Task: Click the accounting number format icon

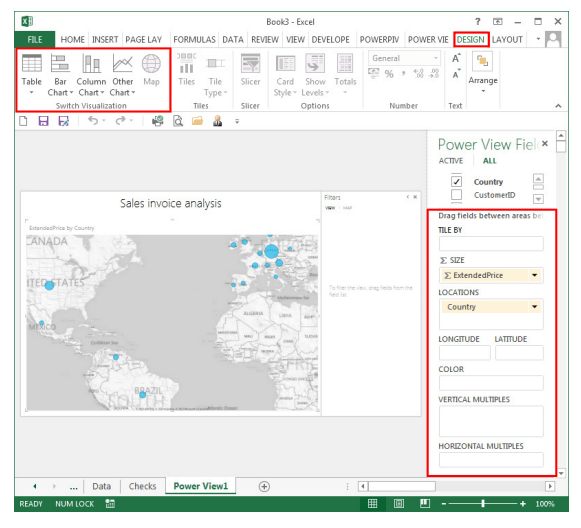Action: point(374,73)
